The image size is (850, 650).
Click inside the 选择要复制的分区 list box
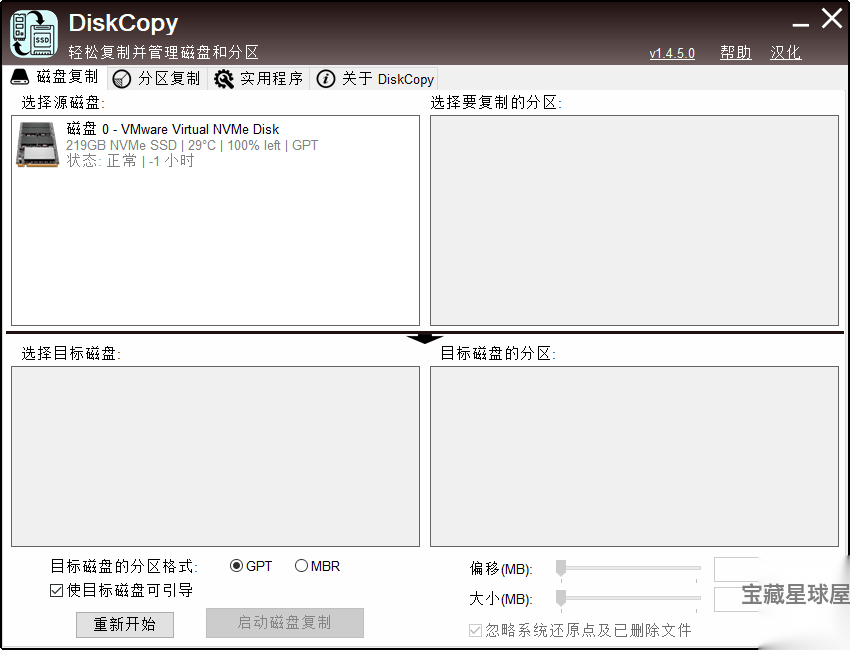coord(634,220)
